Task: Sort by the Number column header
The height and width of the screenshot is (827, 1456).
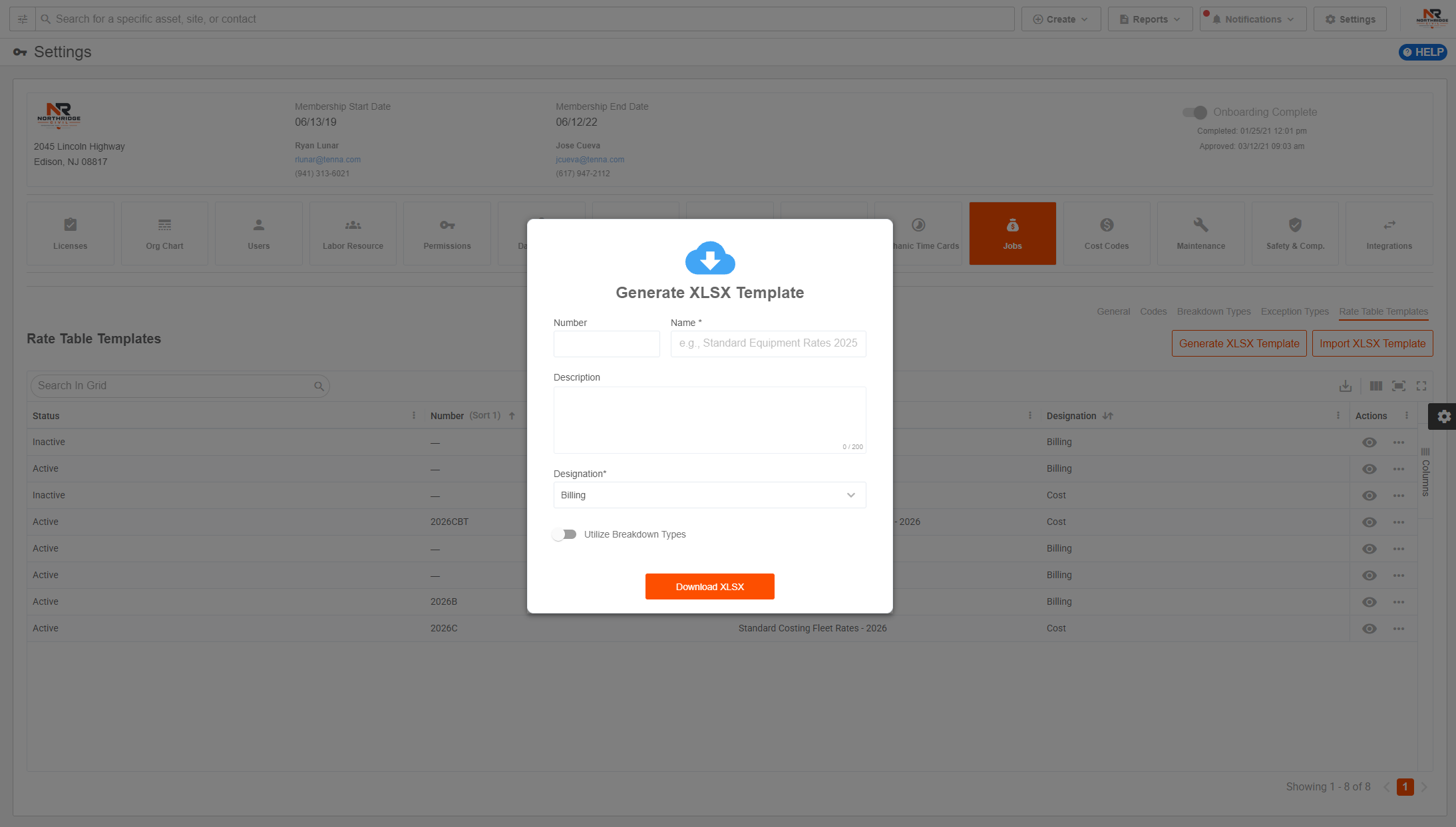Action: 447,416
